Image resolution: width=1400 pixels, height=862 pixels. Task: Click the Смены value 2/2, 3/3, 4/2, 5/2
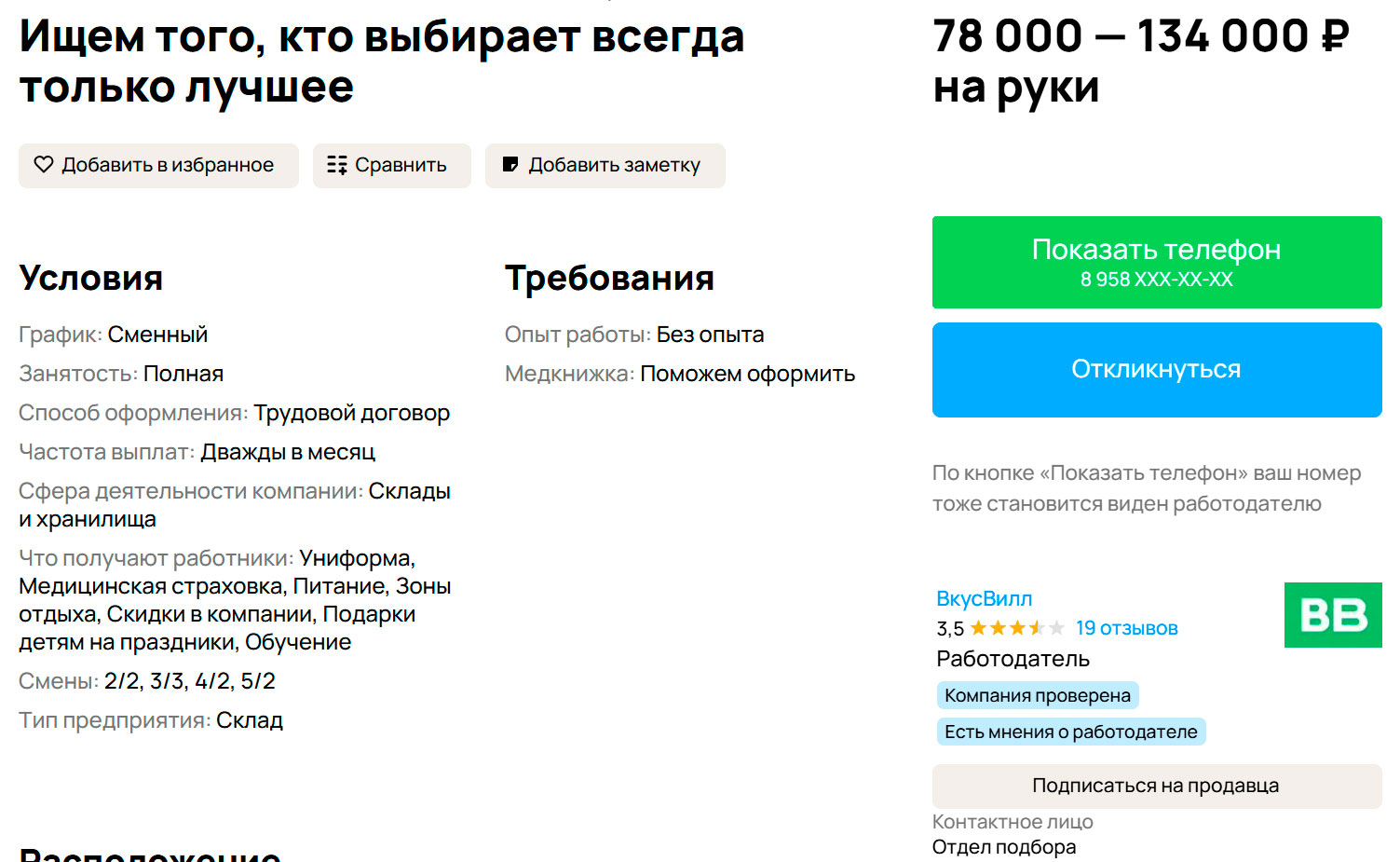189,681
